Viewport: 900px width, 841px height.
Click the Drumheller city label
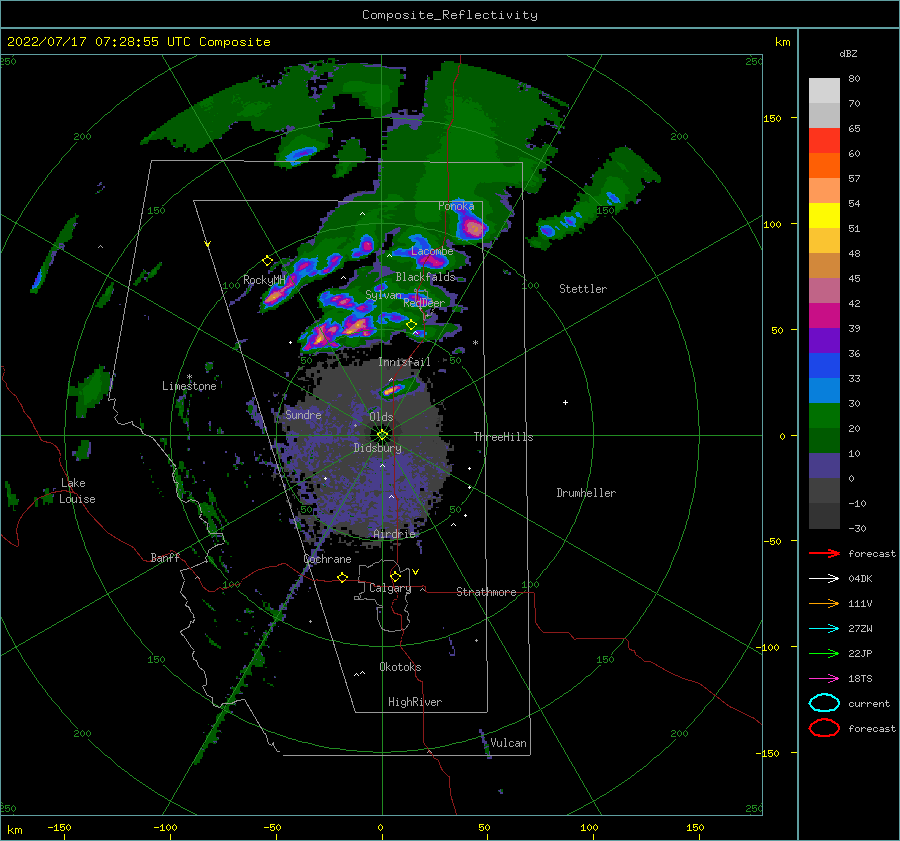586,493
